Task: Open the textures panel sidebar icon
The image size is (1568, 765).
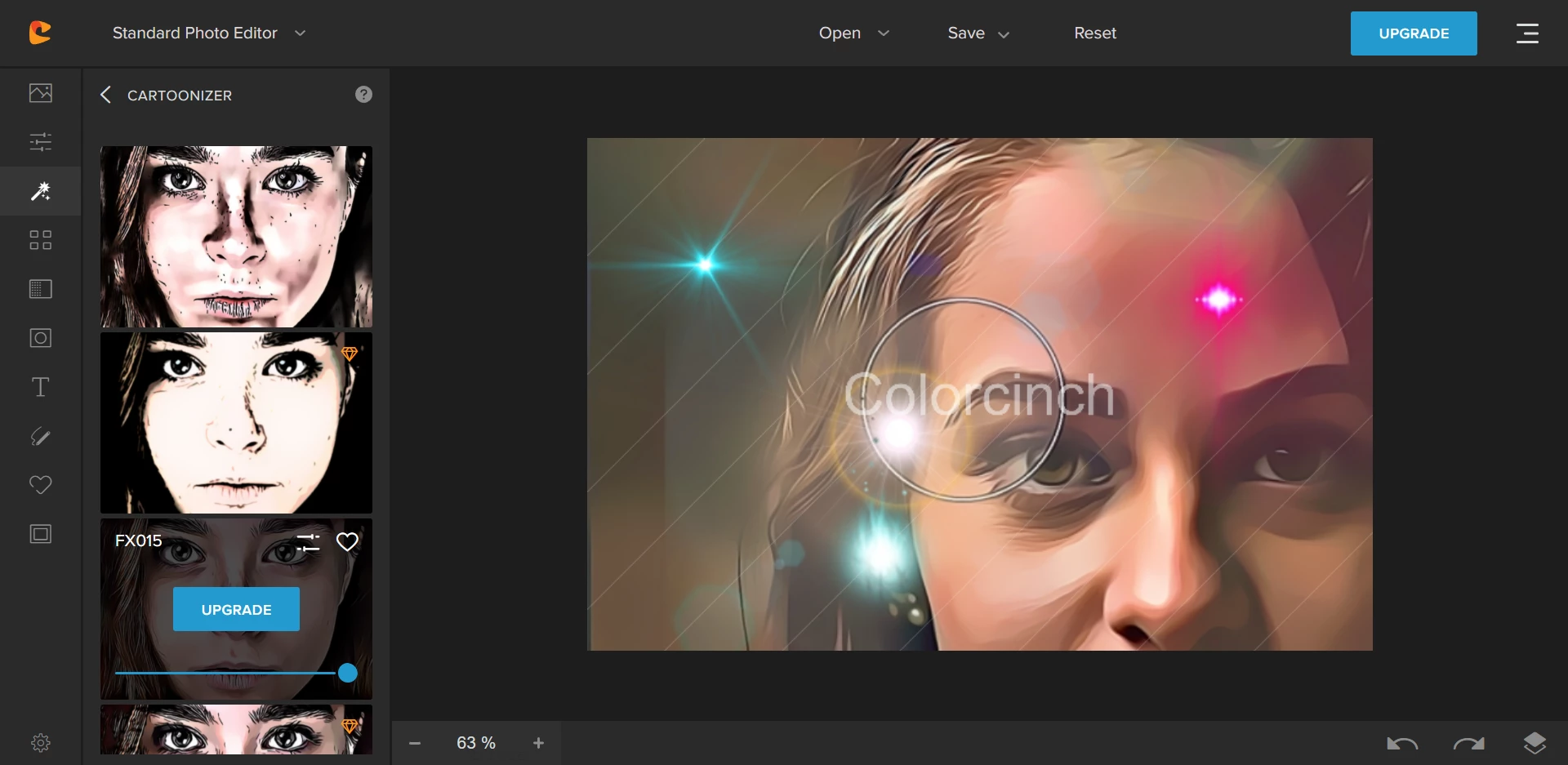Action: 40,289
